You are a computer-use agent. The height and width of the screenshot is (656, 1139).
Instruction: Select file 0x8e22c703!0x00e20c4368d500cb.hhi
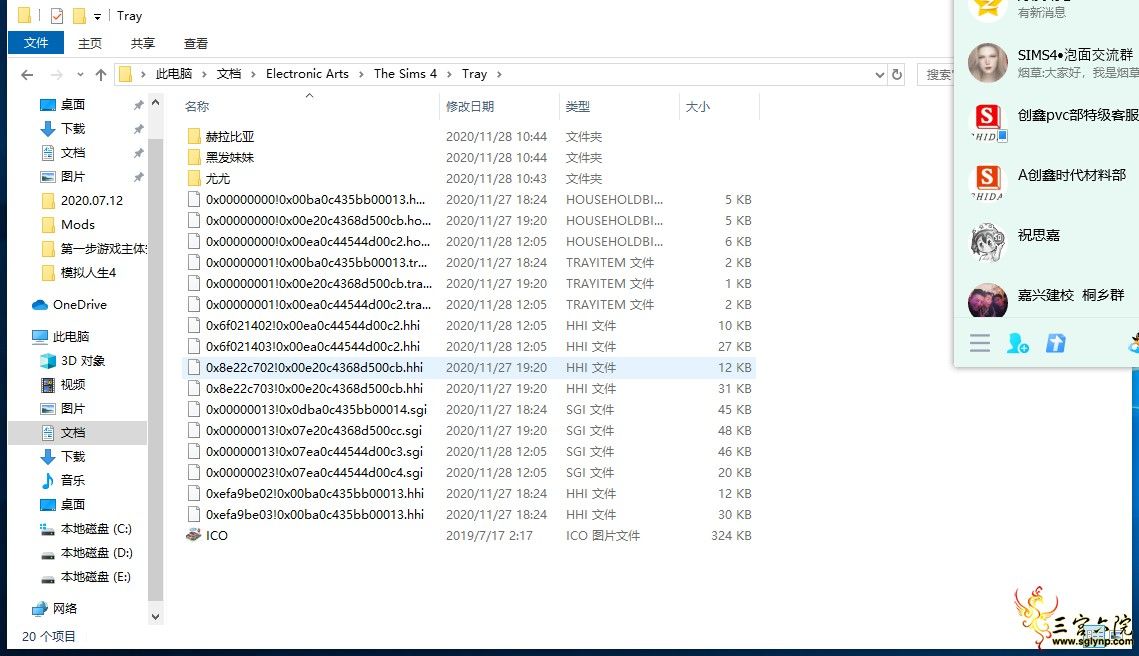pos(314,389)
